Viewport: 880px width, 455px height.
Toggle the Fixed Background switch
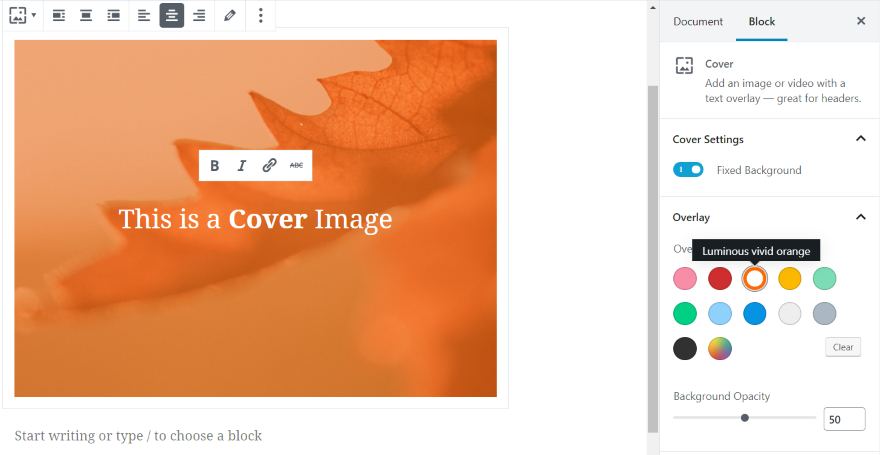[x=688, y=169]
